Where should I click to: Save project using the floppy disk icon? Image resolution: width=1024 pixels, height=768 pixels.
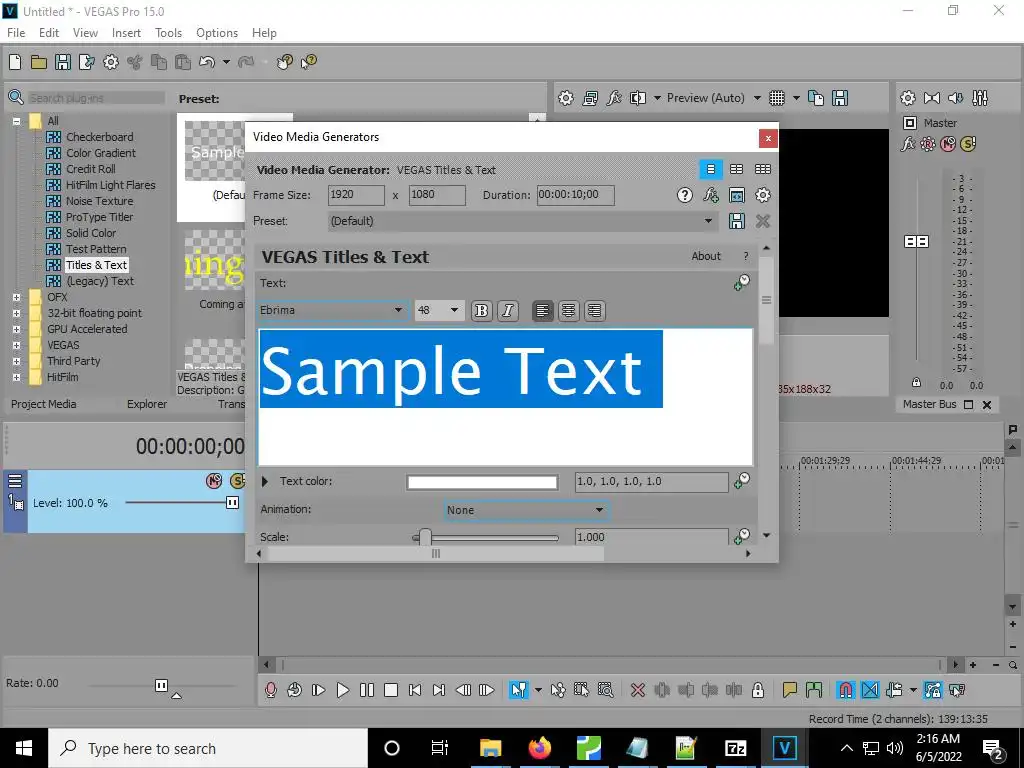(x=63, y=62)
